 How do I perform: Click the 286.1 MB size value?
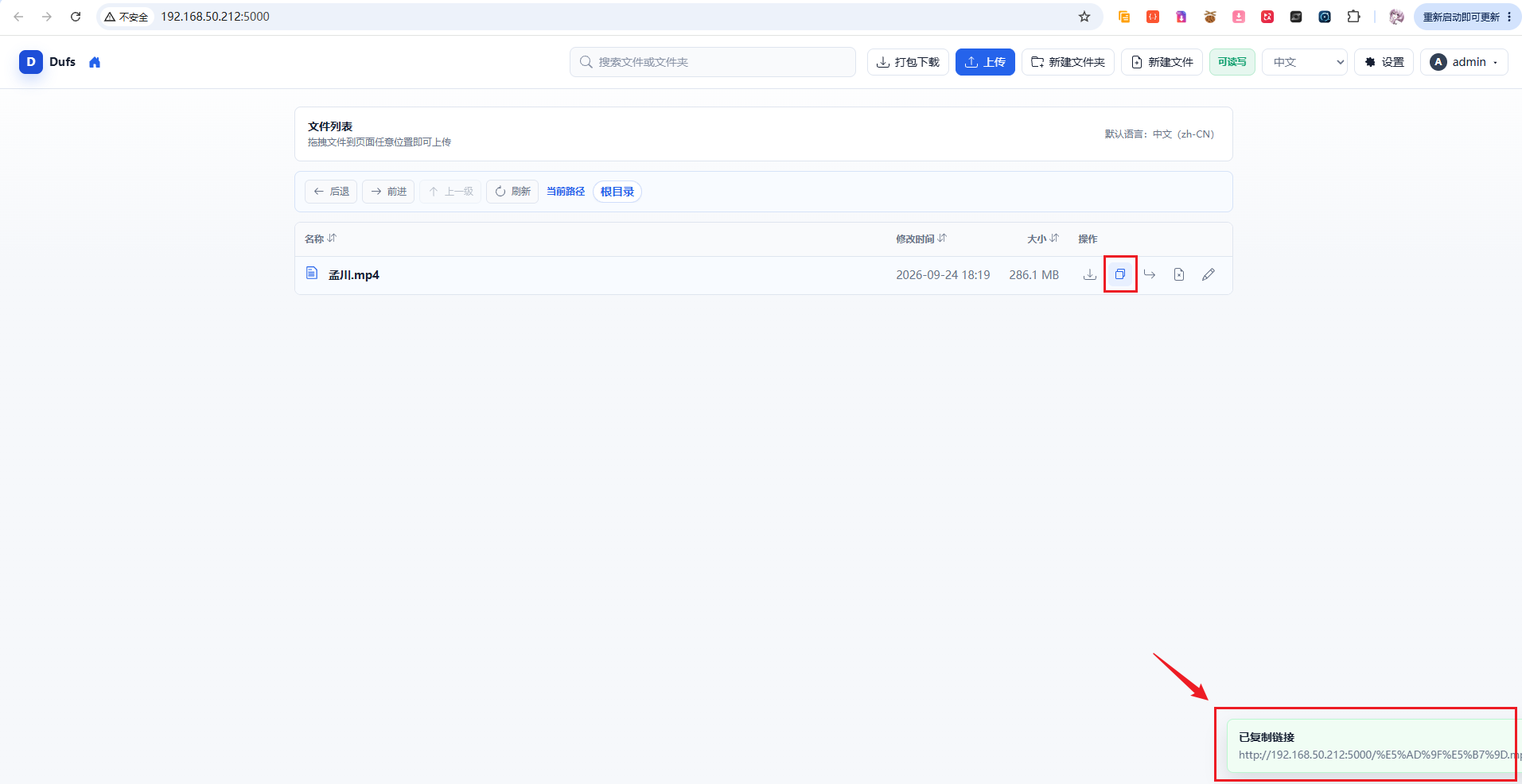coord(1034,275)
